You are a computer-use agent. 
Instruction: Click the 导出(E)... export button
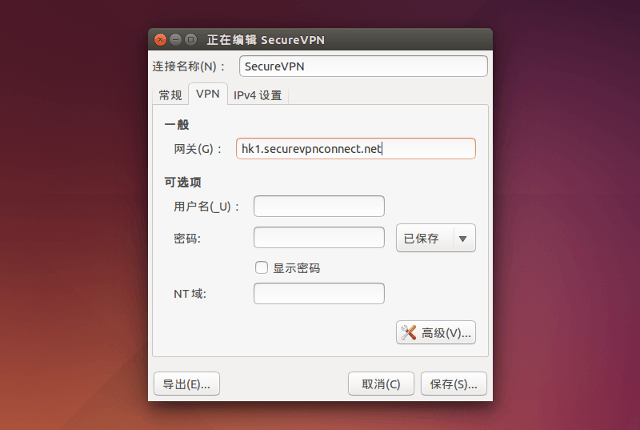pyautogui.click(x=187, y=384)
